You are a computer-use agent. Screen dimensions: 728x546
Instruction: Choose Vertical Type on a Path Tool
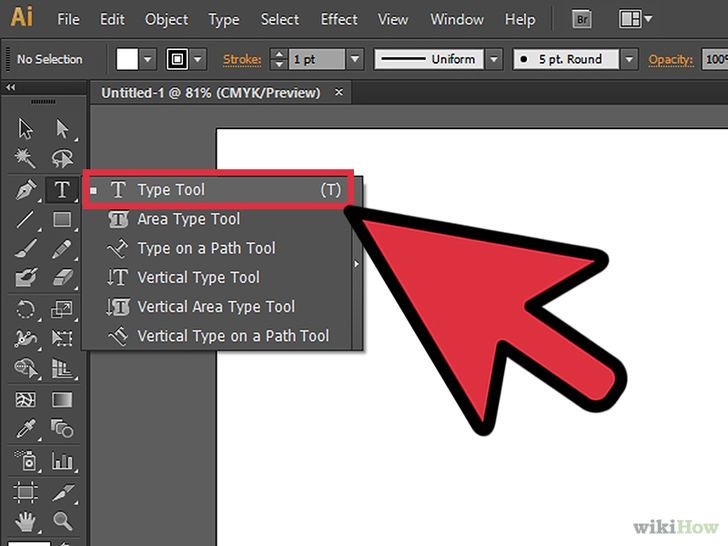217,336
